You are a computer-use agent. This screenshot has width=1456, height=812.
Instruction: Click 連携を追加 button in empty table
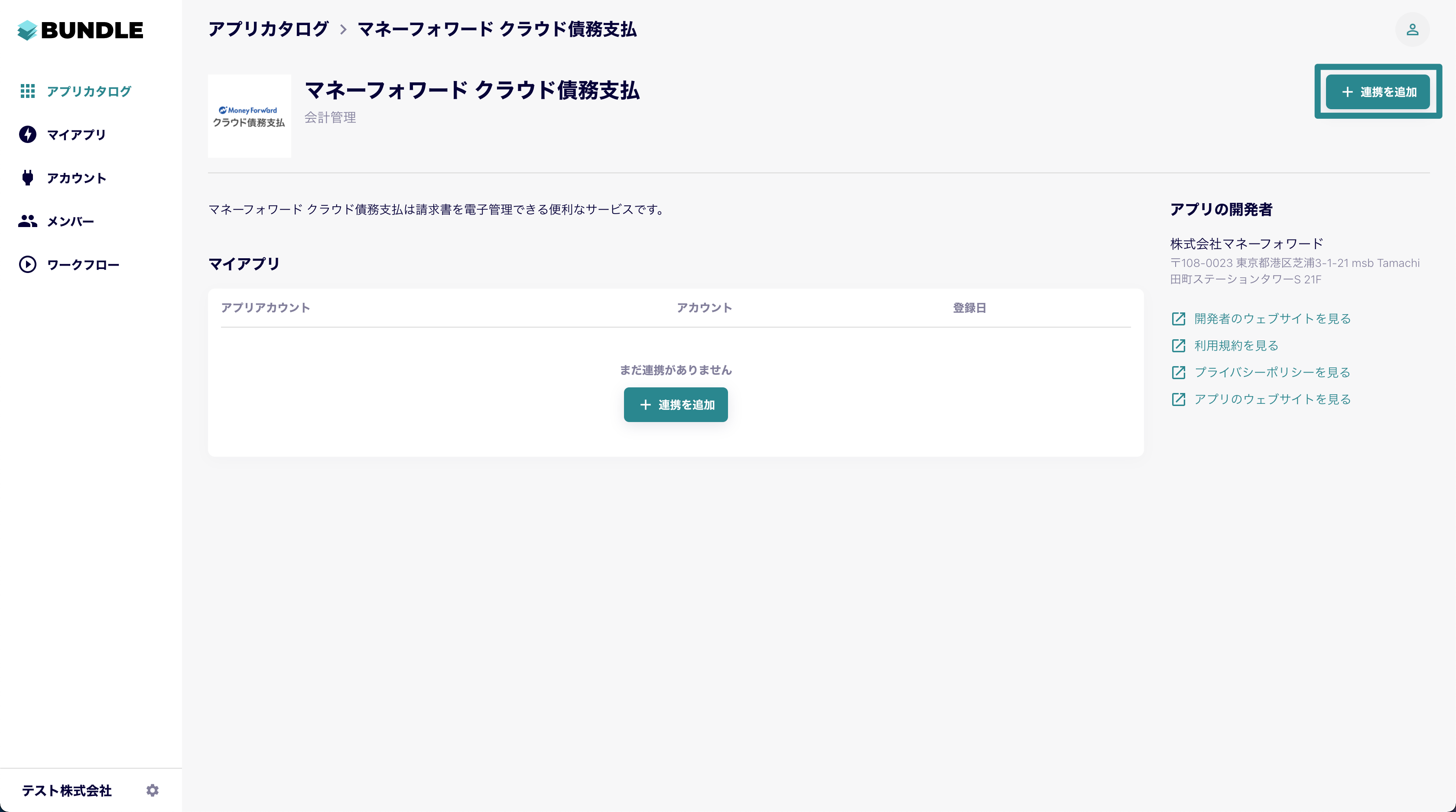[676, 405]
